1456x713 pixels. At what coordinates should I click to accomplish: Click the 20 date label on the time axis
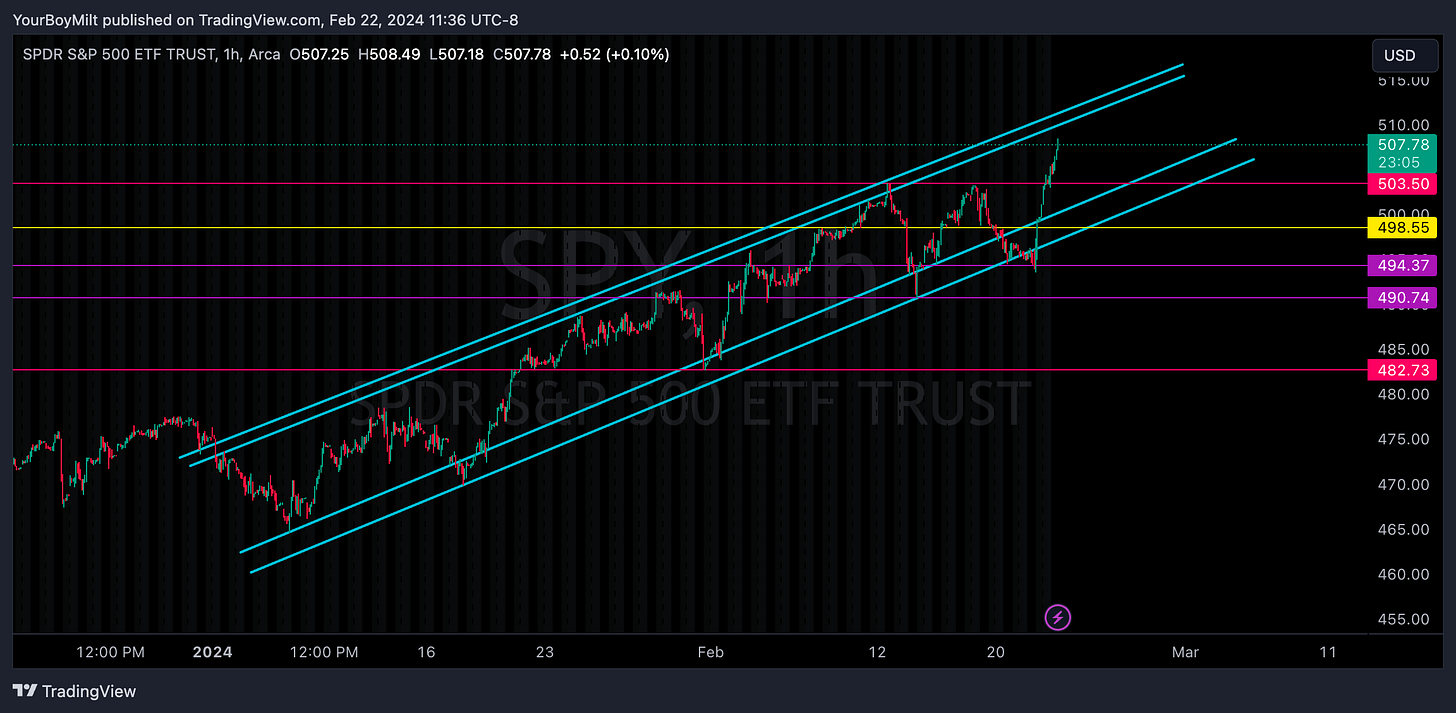pos(995,652)
